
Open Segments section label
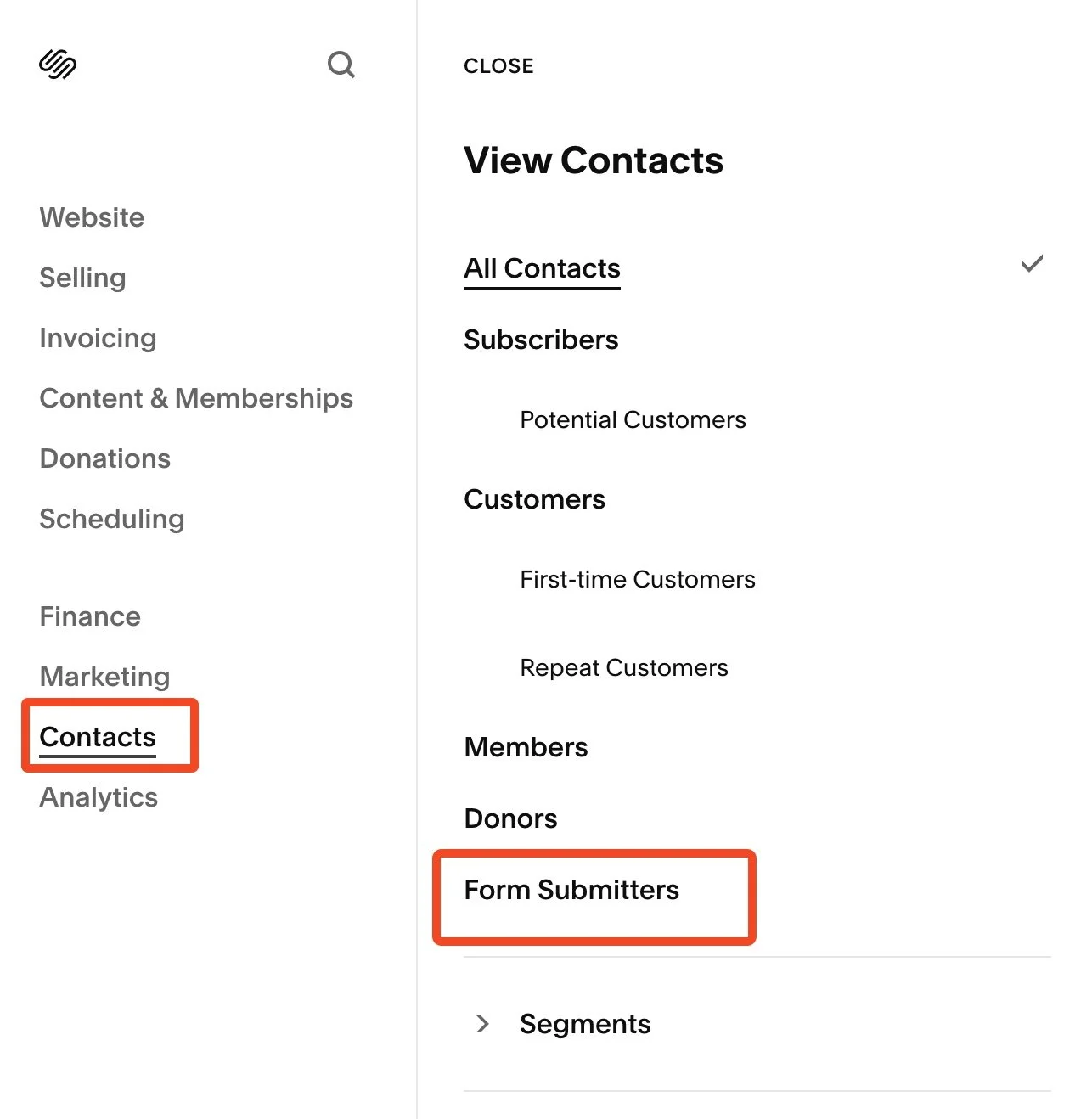click(585, 1024)
